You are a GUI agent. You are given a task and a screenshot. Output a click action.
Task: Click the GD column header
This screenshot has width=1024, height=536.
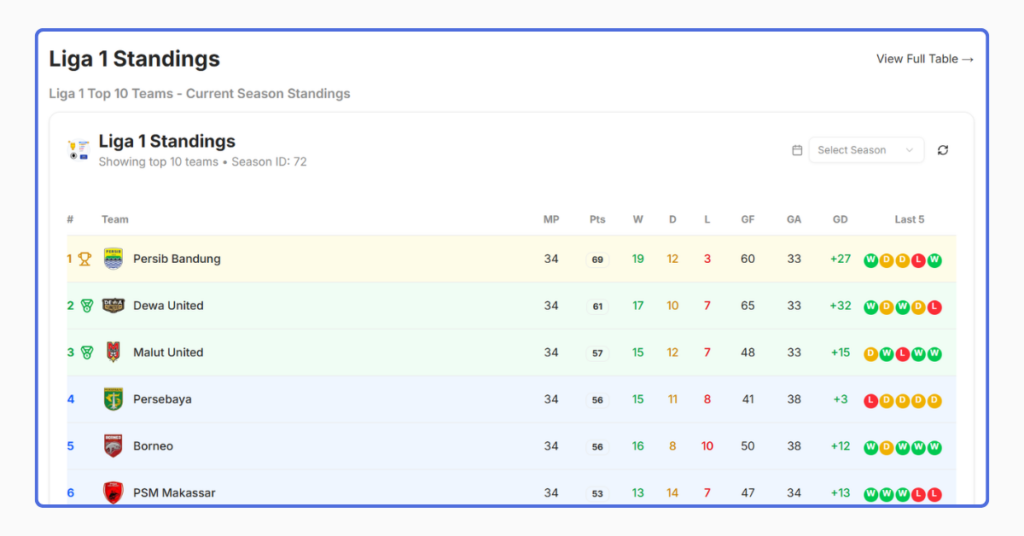point(840,219)
